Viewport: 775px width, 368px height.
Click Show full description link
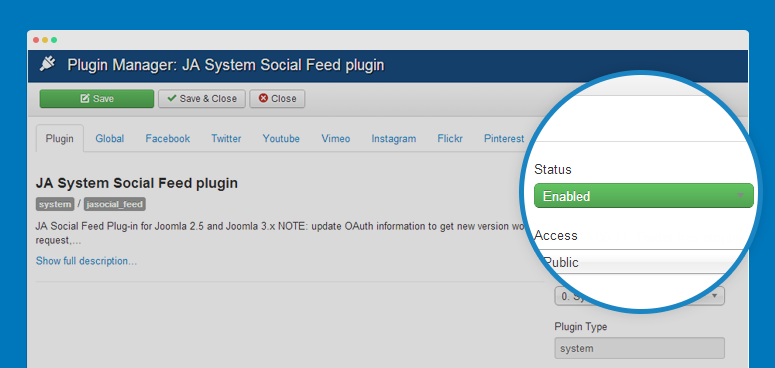point(86,261)
